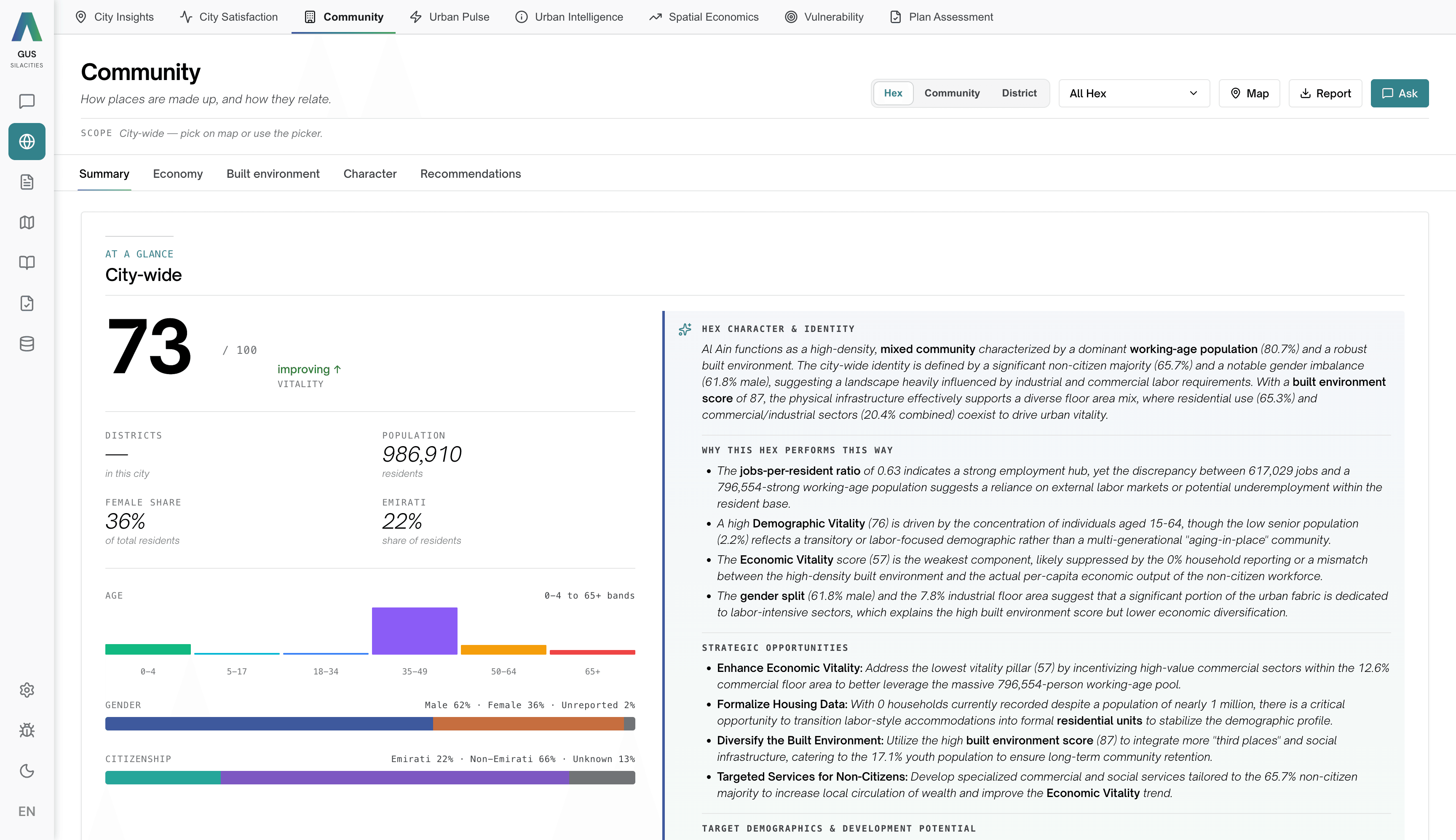Switch language with EN button
Screen dimensions: 1456x840
click(27, 811)
